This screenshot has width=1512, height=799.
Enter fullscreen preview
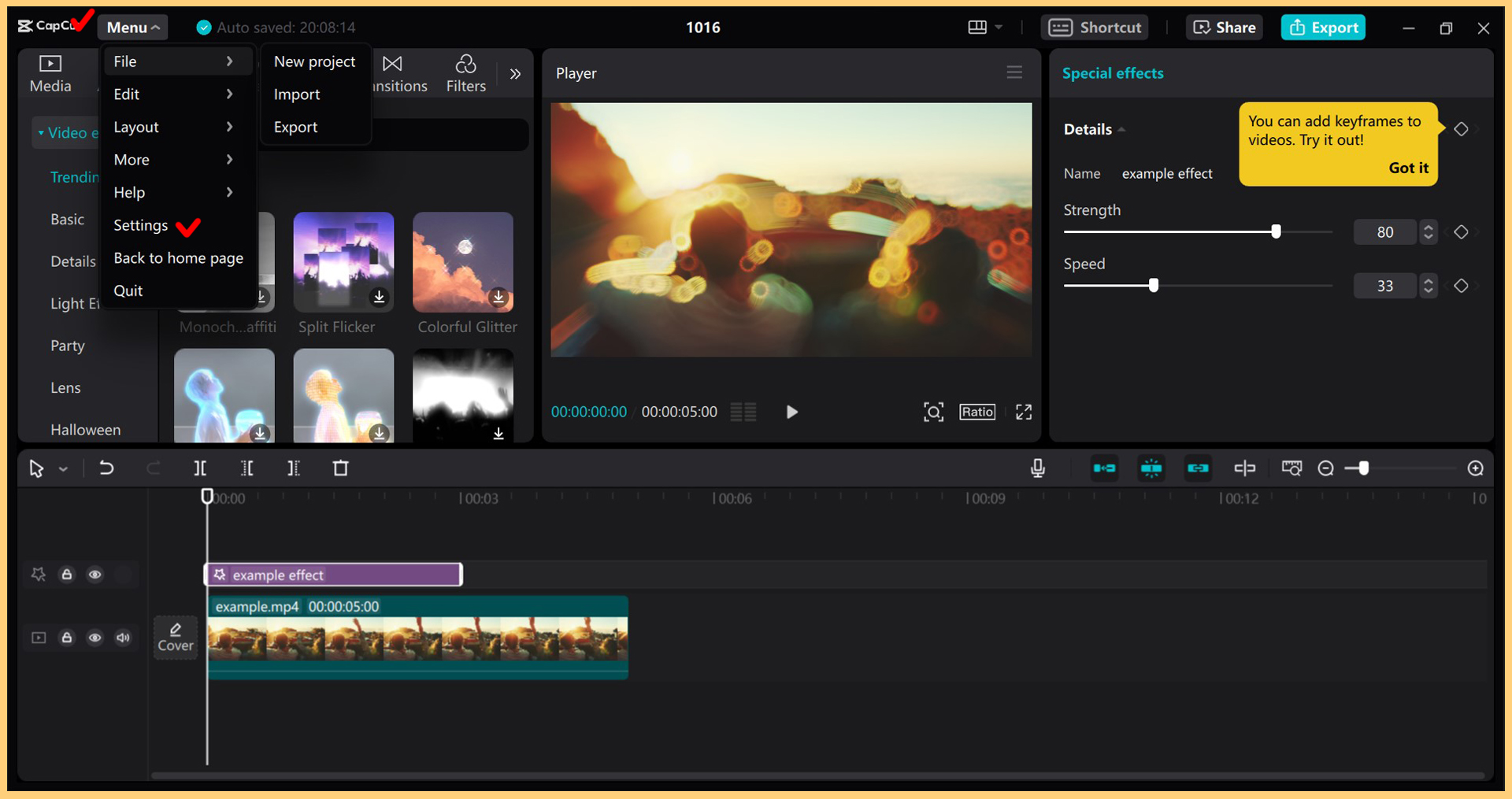point(1024,412)
